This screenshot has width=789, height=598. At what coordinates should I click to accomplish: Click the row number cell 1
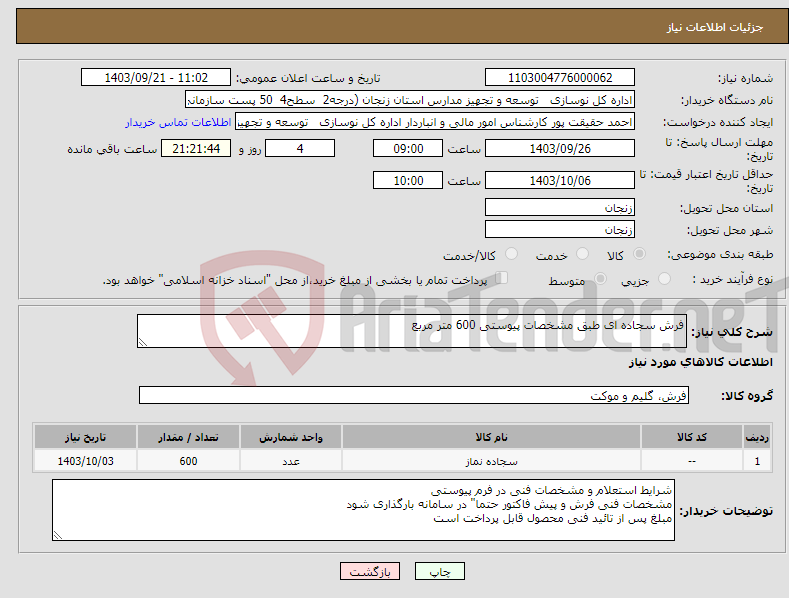[757, 461]
